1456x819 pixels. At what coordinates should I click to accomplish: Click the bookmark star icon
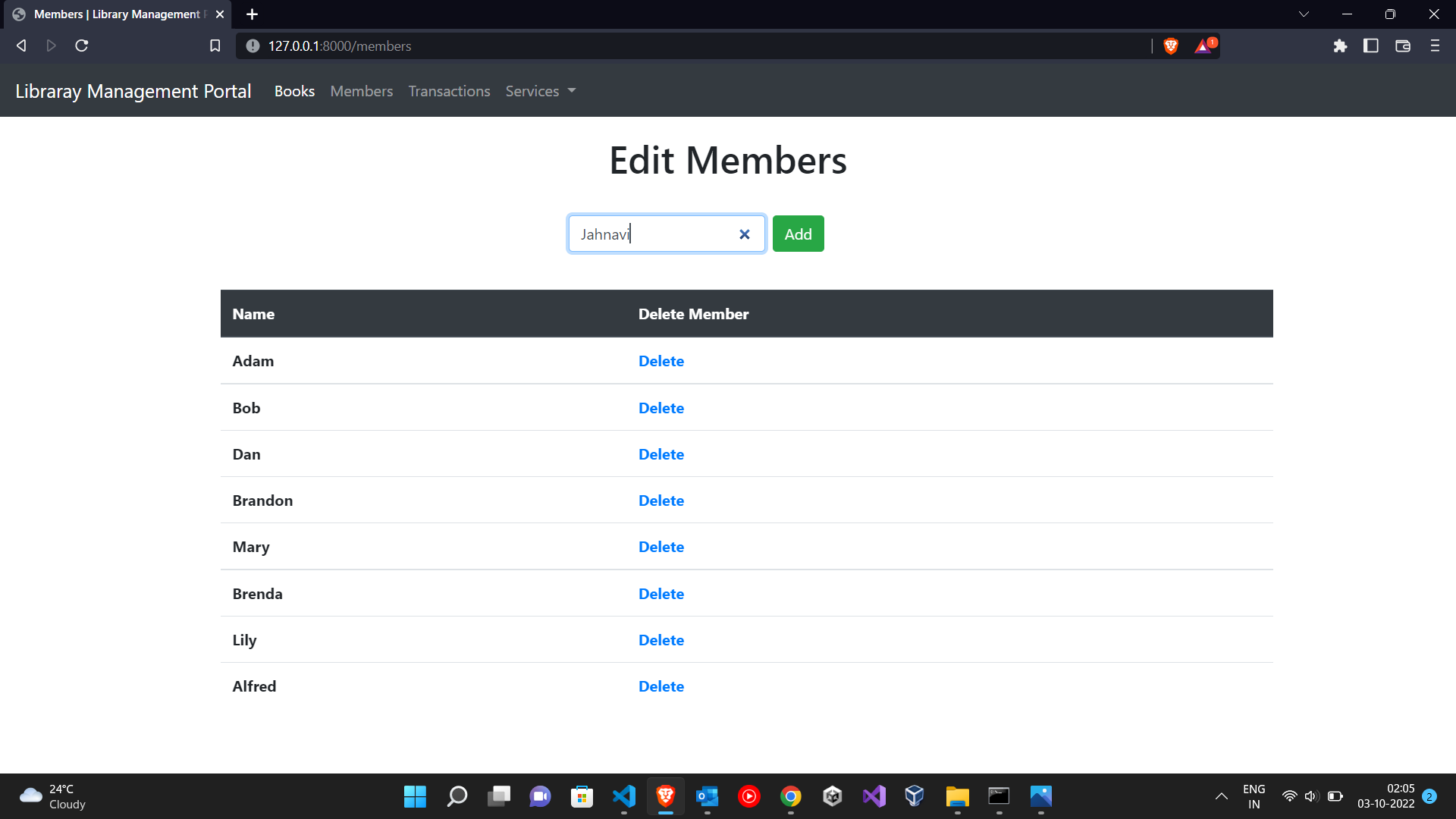coord(215,45)
